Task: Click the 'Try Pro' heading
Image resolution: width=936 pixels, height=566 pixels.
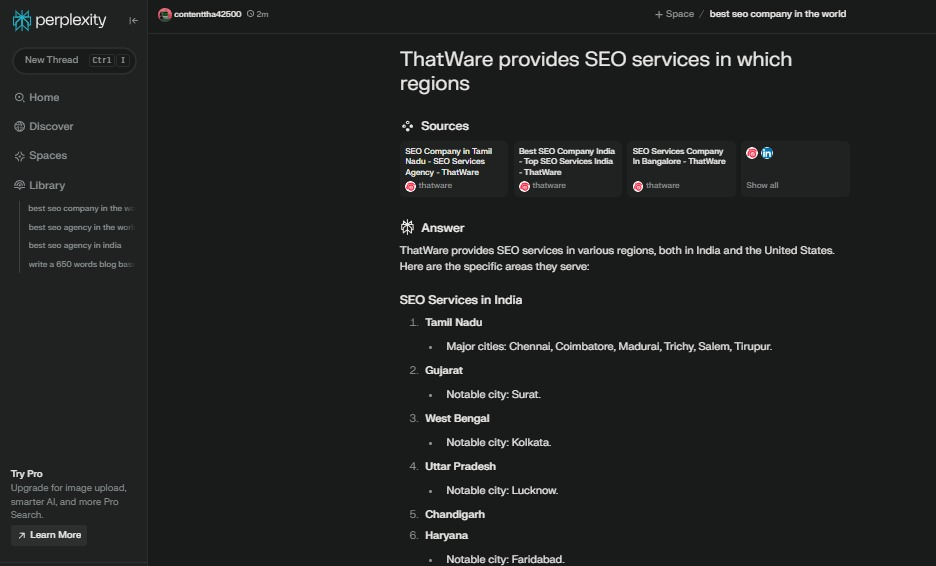Action: 26,474
